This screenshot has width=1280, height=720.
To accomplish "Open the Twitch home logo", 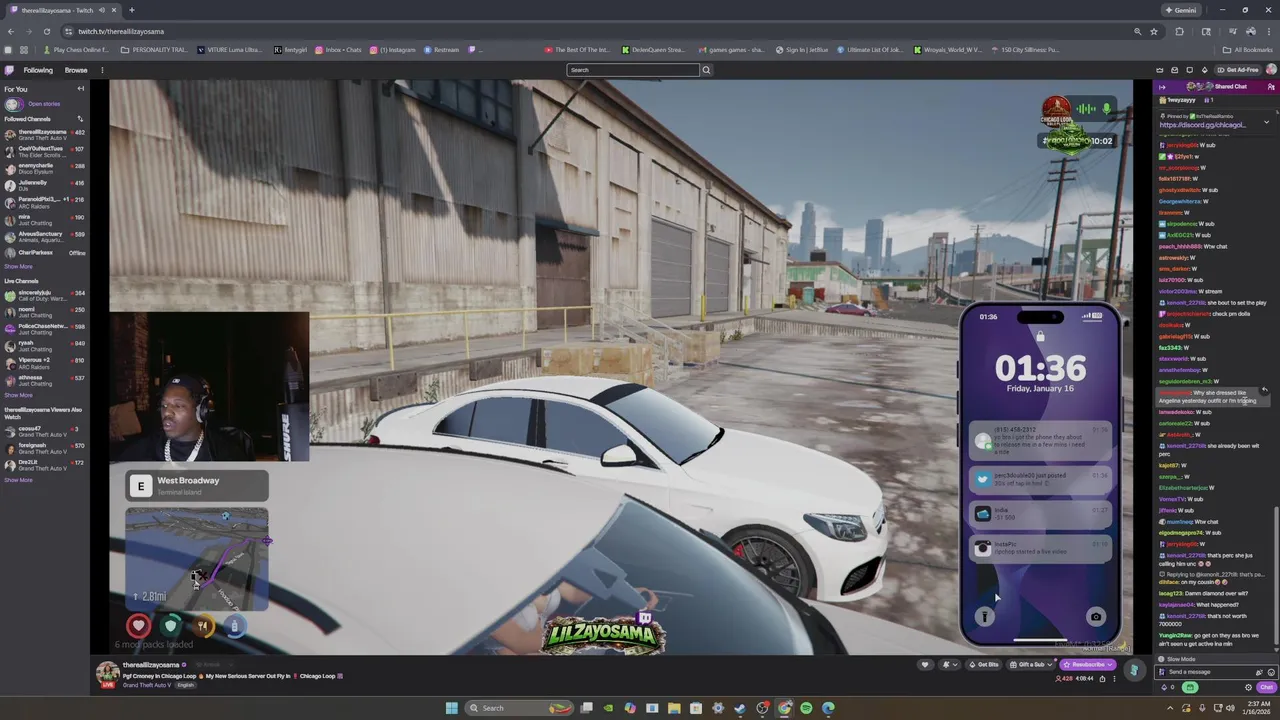I will 9,70.
